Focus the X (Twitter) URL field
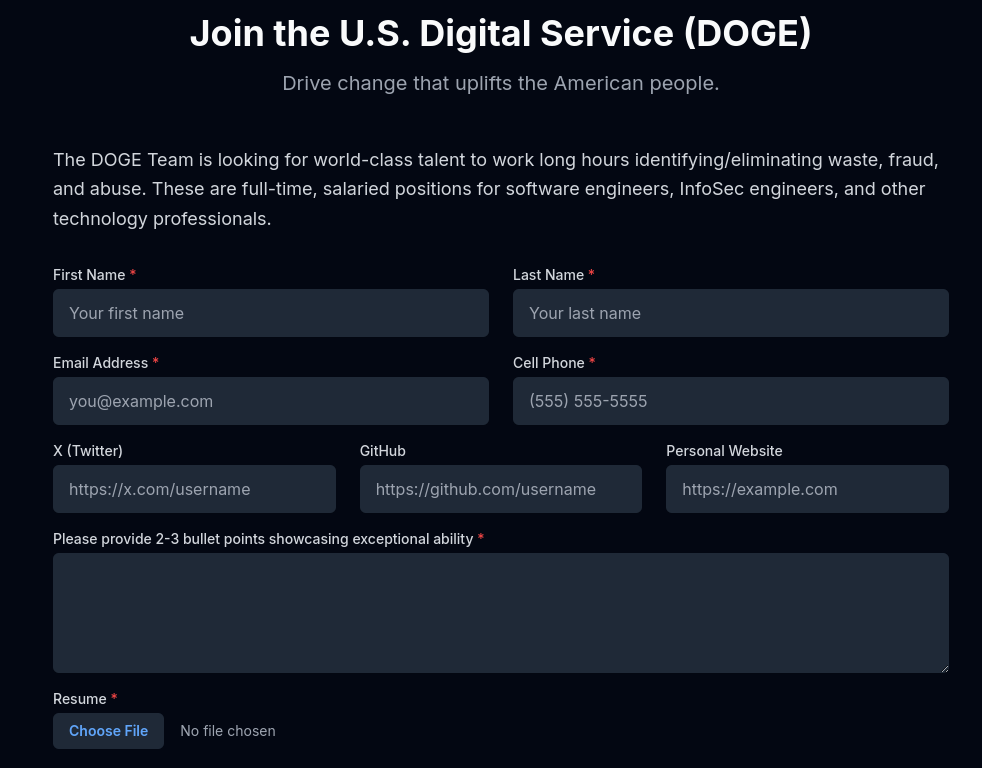The image size is (982, 768). [x=194, y=489]
